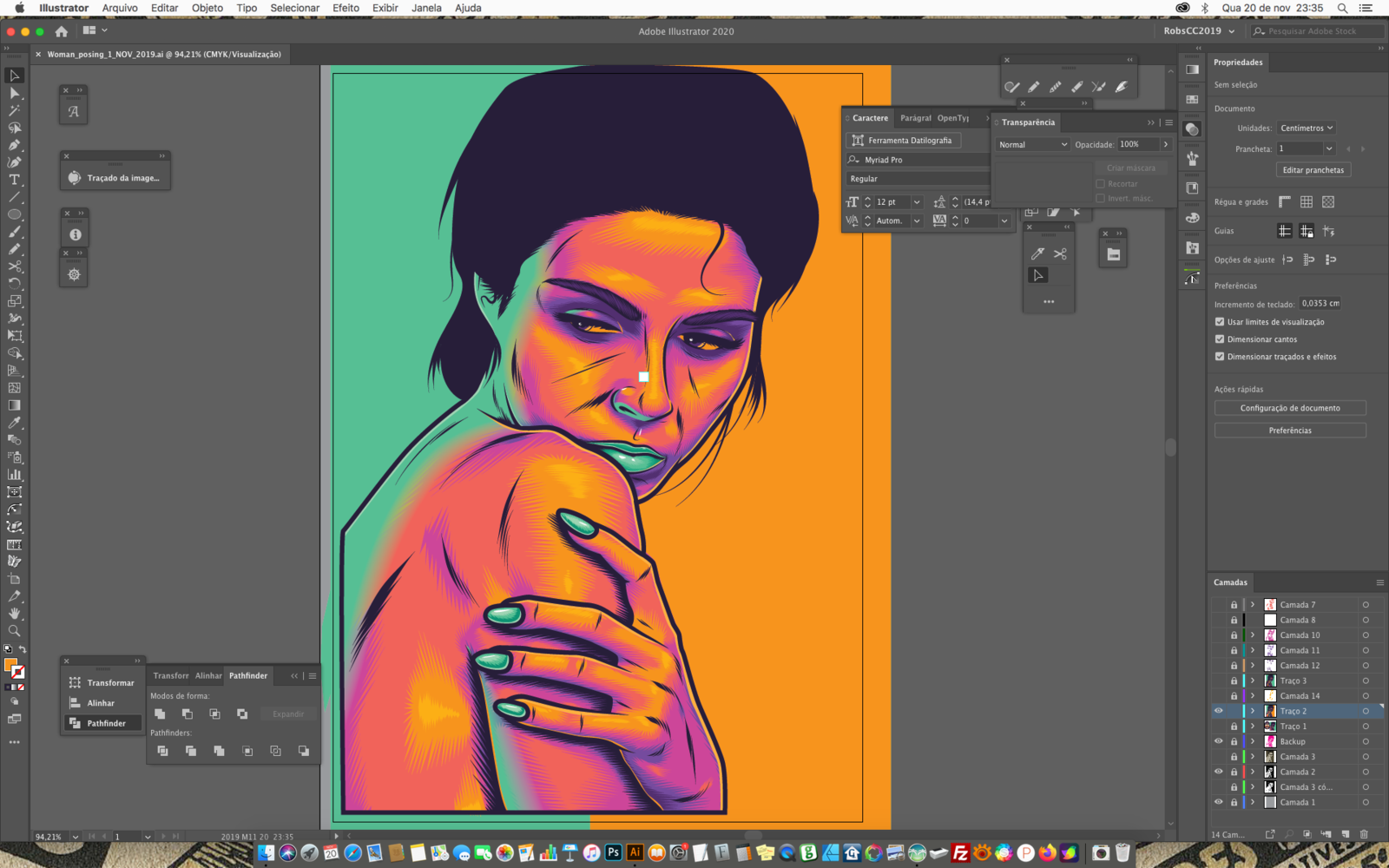Switch to the Parágraf tab

tap(915, 118)
